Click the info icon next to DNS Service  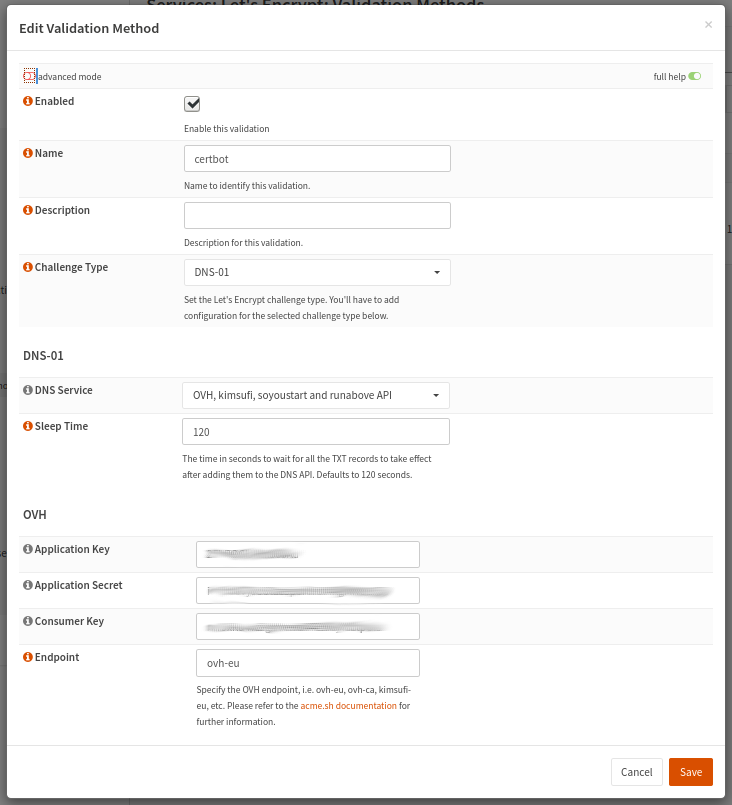(28, 391)
